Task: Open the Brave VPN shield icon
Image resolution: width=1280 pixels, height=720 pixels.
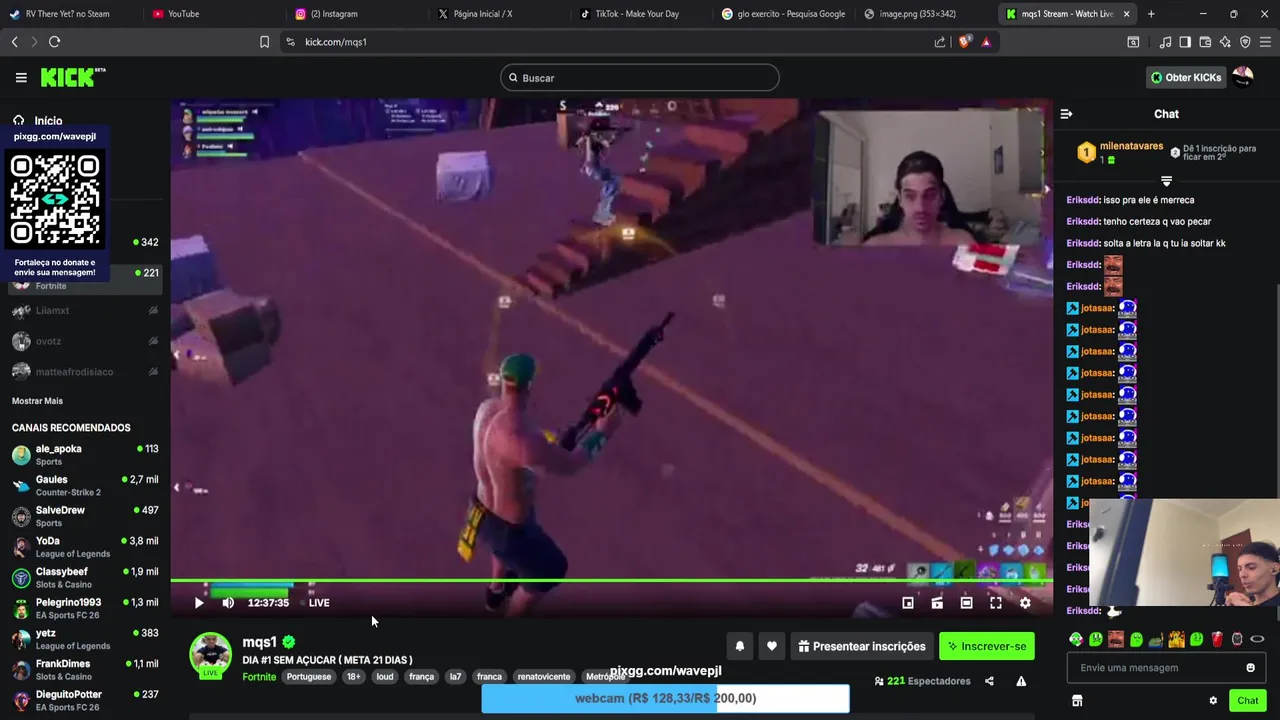Action: pos(1245,42)
